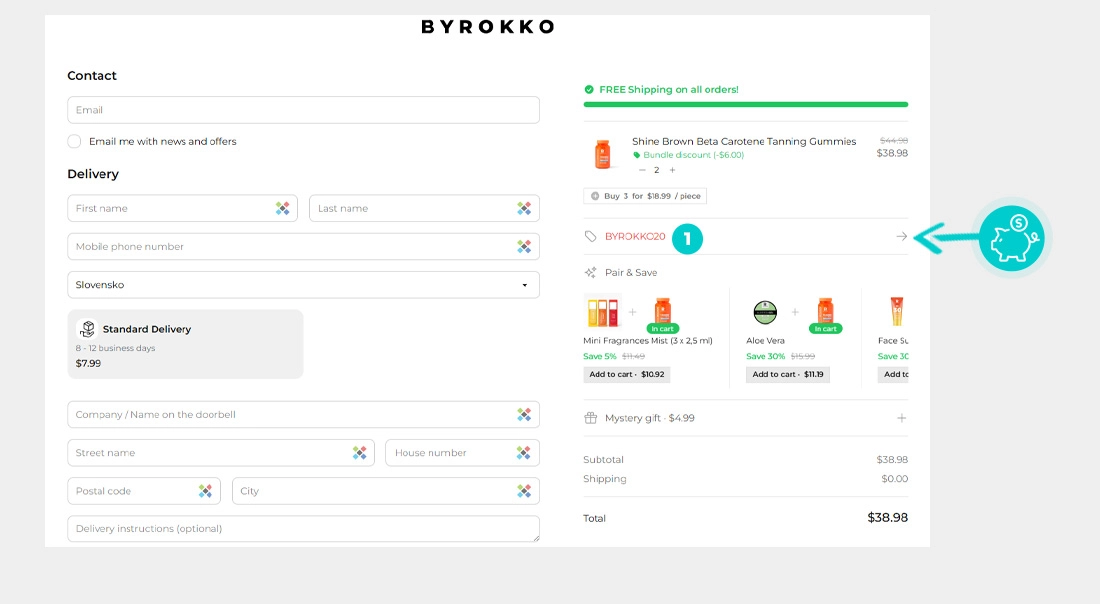This screenshot has width=1100, height=604.
Task: Click the Pair & Save sparkle icon
Action: pos(591,272)
